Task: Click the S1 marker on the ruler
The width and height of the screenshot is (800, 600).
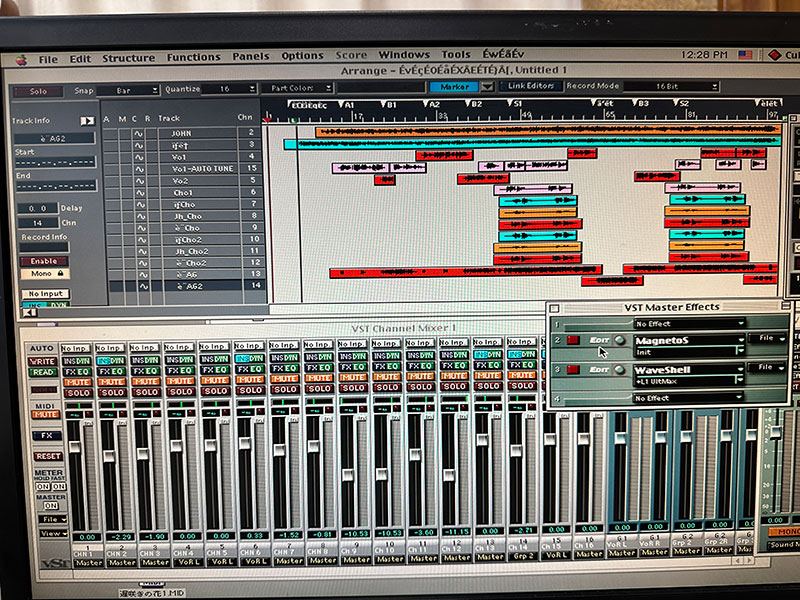Action: click(515, 104)
